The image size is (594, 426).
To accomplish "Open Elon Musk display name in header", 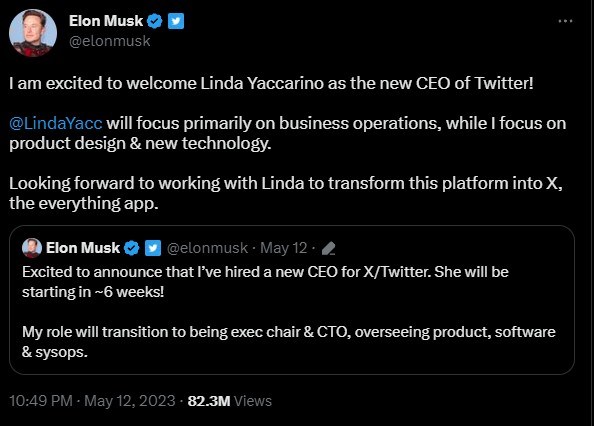I will [x=106, y=21].
